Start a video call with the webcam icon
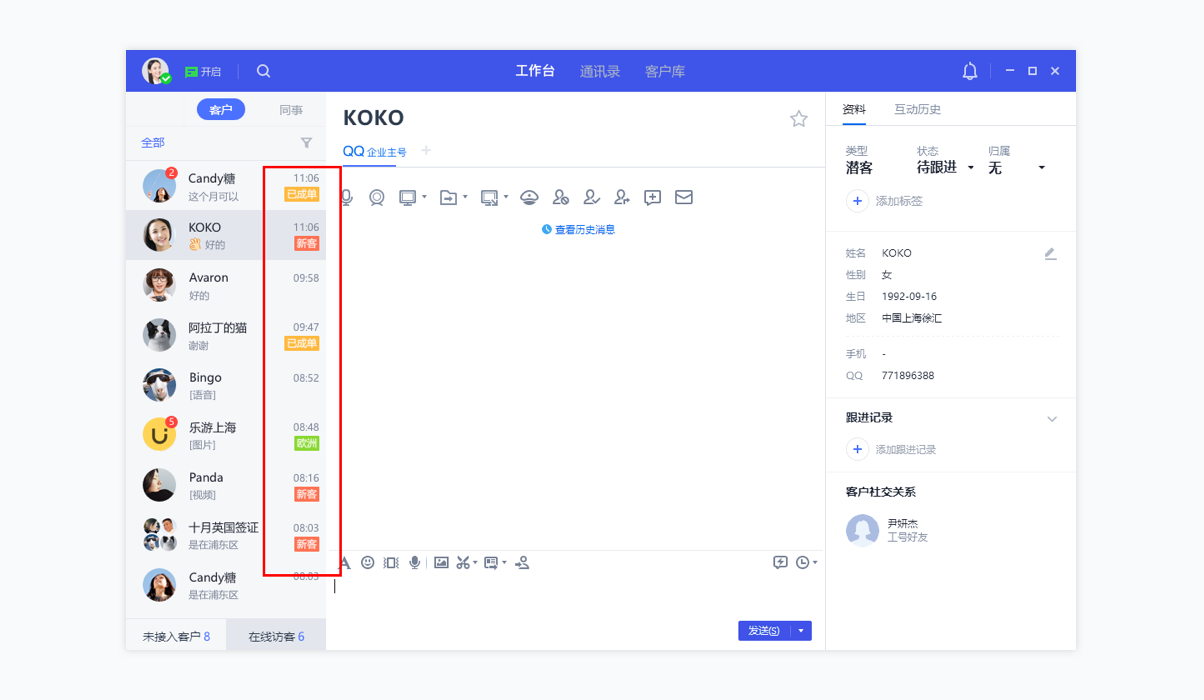This screenshot has height=700, width=1204. point(377,198)
